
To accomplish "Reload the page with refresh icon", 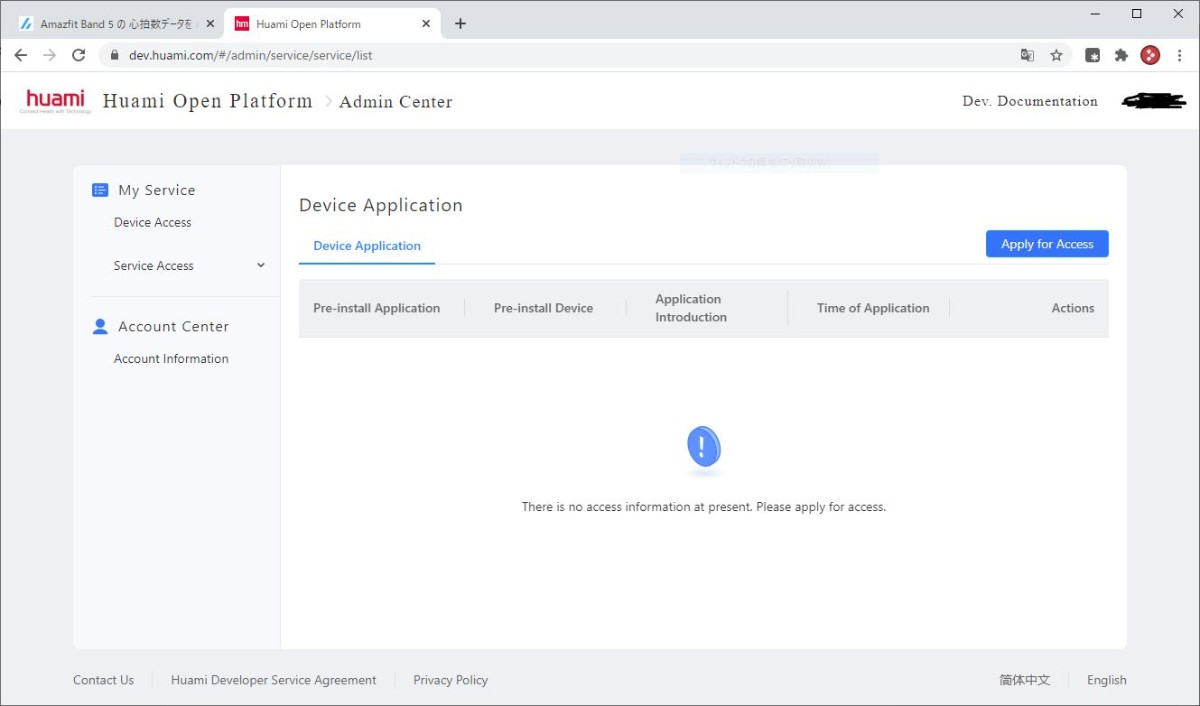I will [x=79, y=55].
